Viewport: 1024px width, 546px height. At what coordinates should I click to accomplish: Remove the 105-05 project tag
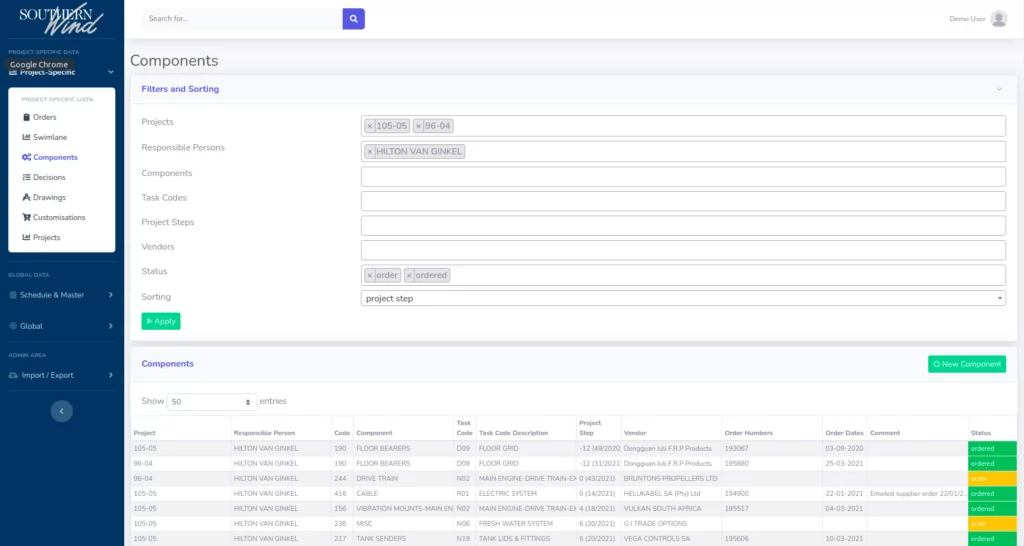(x=370, y=126)
